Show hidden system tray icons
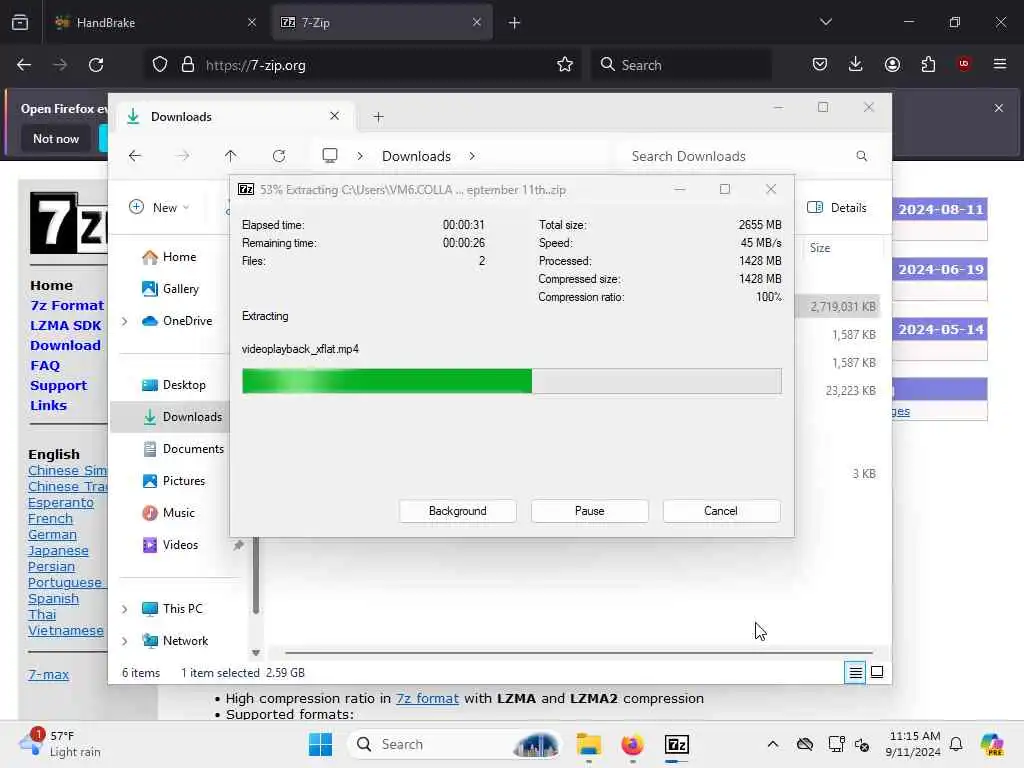This screenshot has width=1024, height=768. pyautogui.click(x=773, y=744)
